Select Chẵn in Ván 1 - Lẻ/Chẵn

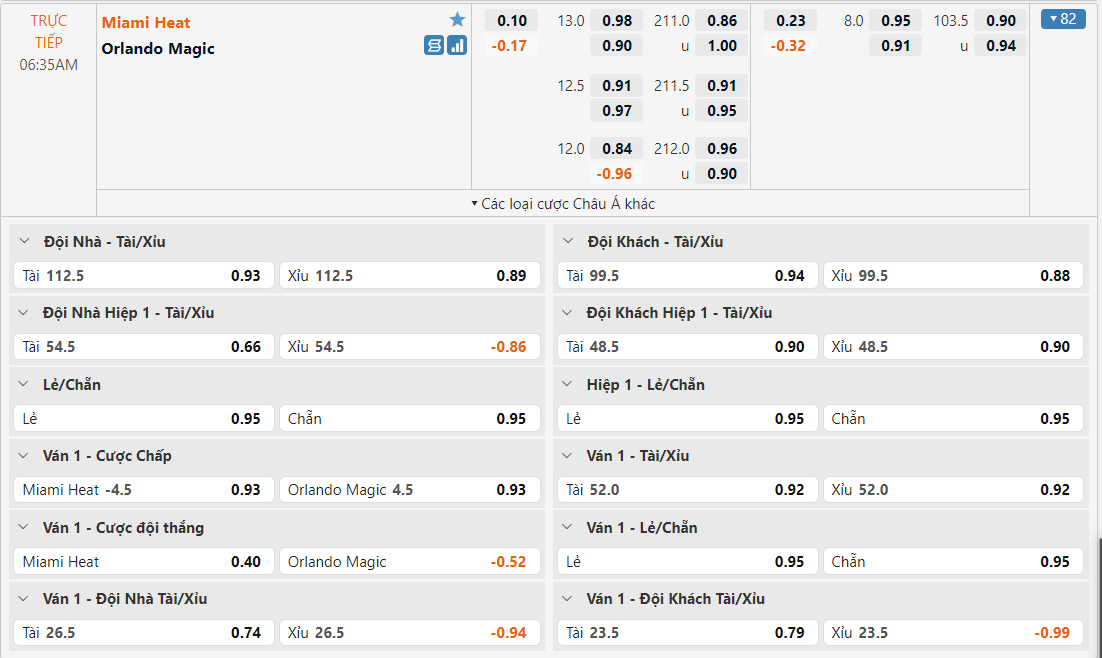[953, 562]
